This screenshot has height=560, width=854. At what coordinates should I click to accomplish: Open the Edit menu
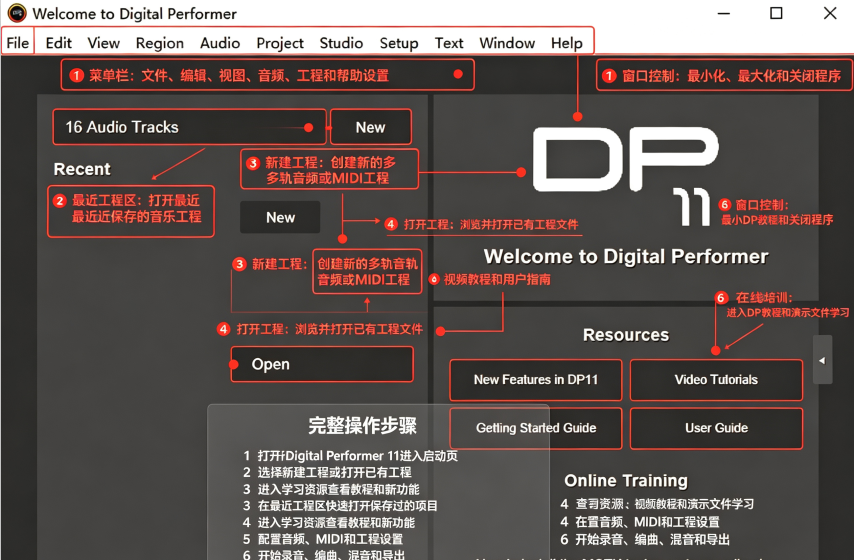pyautogui.click(x=58, y=42)
